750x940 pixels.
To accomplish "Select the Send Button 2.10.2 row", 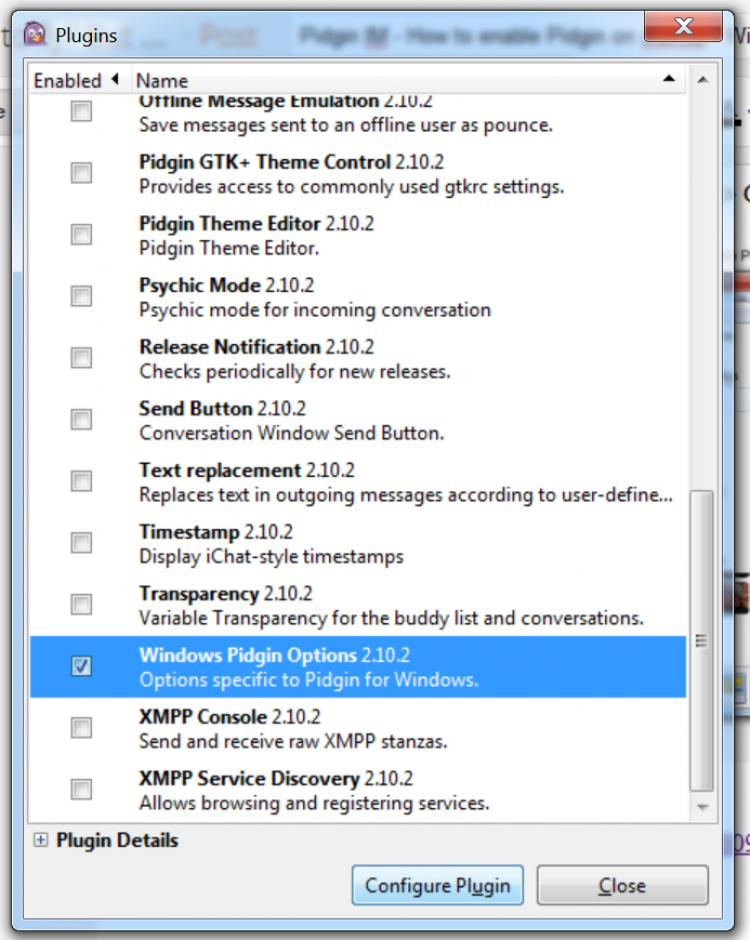I will point(358,420).
